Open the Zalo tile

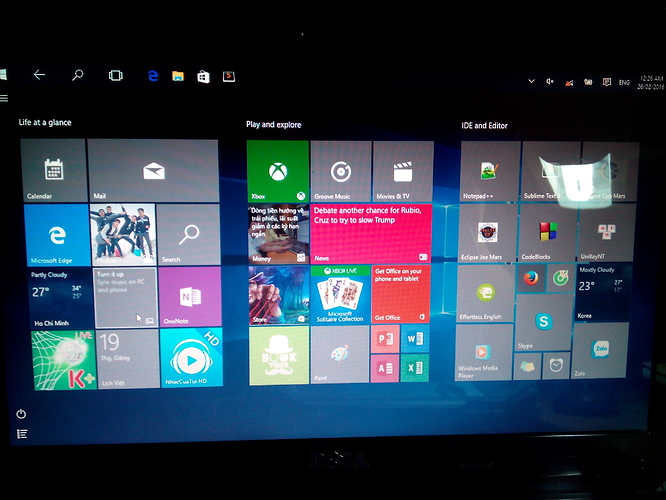coord(599,350)
